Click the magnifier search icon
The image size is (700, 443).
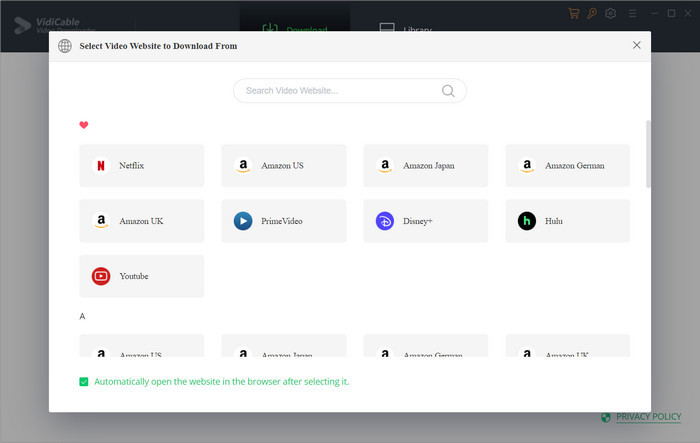click(x=448, y=91)
